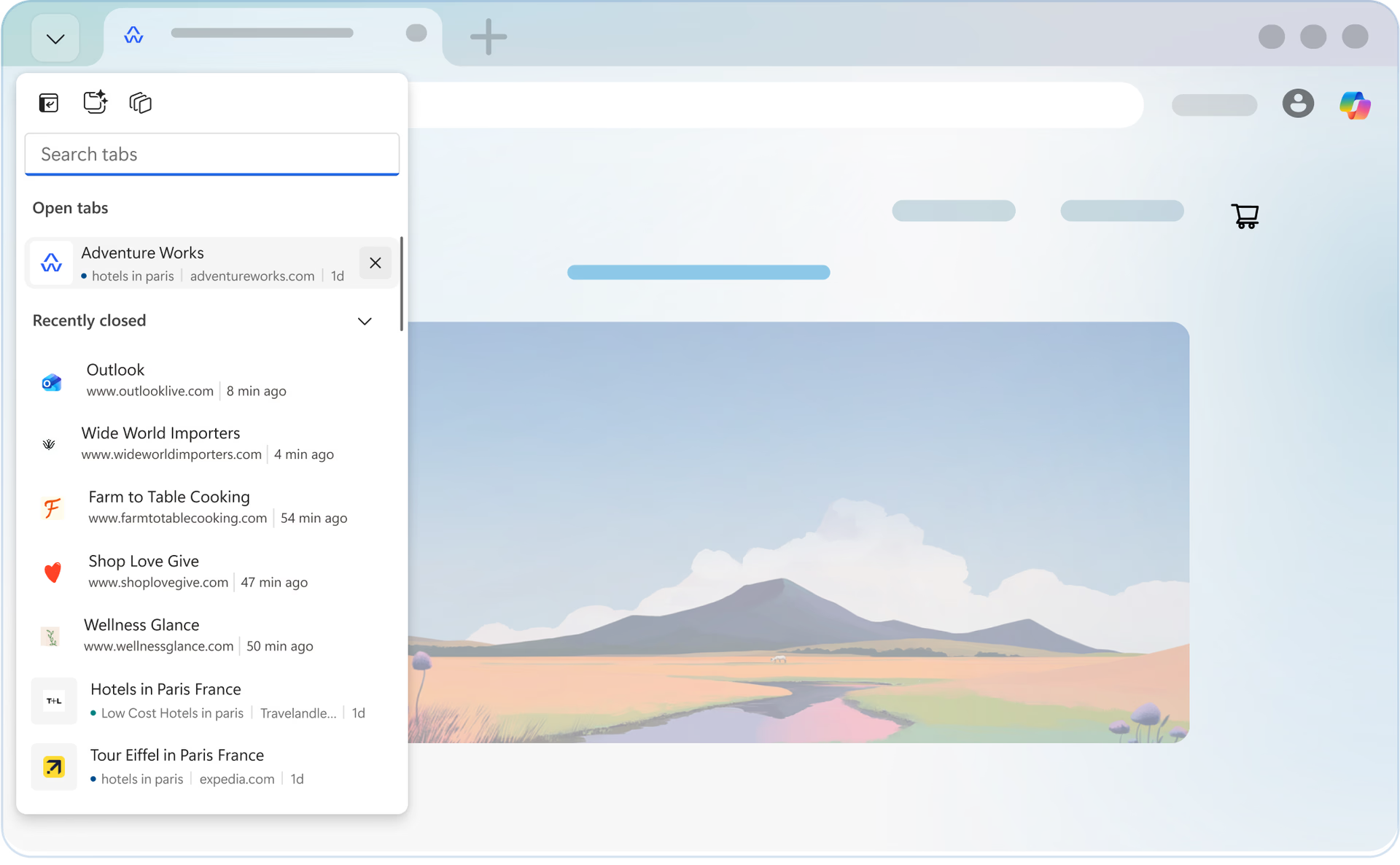
Task: Reopen Farm to Table Cooking tab
Action: click(x=212, y=507)
